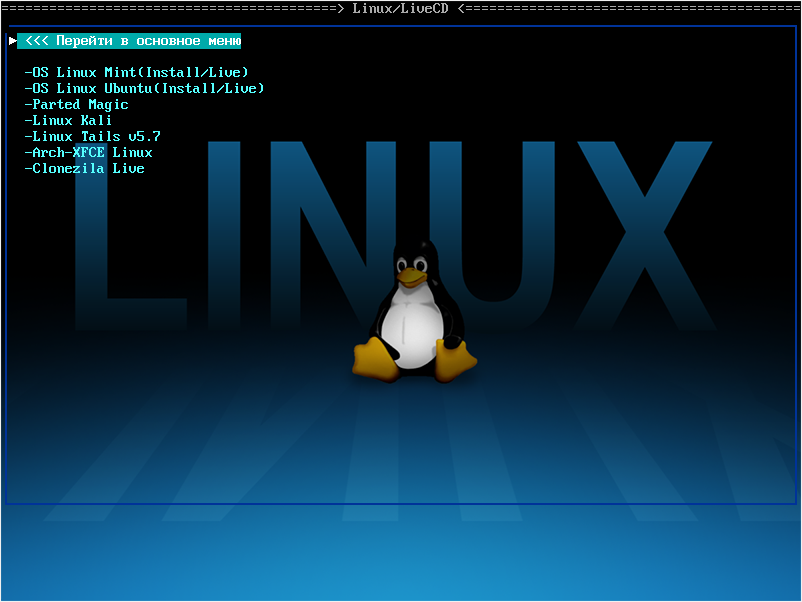This screenshot has height=602, width=802.
Task: Click the Tux penguin mascot
Action: pyautogui.click(x=413, y=312)
